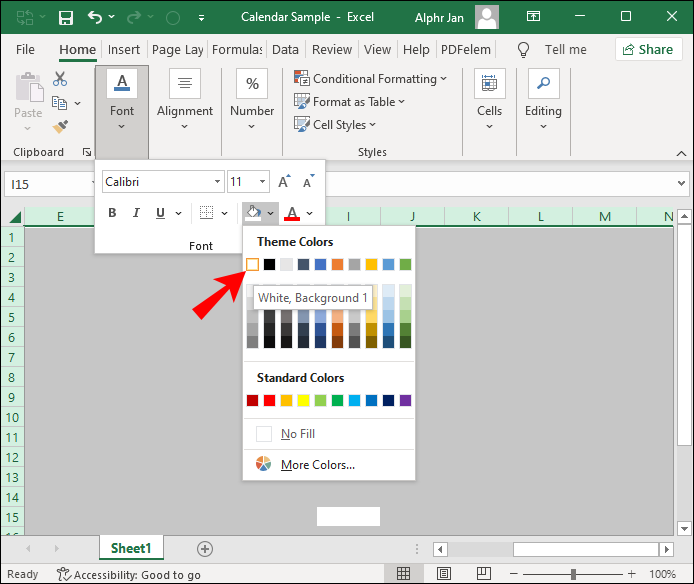Open the Calibri font name dropdown
The image size is (694, 584).
tap(217, 182)
